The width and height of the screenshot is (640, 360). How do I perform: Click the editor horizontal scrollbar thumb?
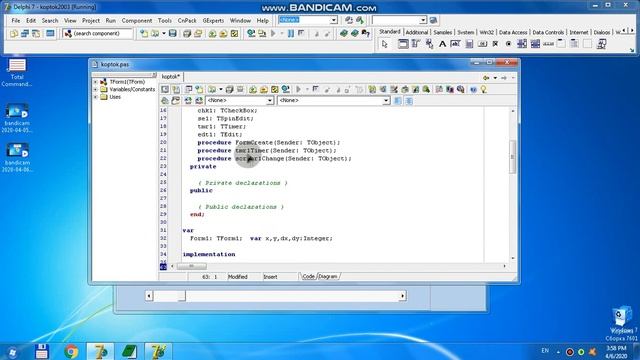[x=191, y=266]
